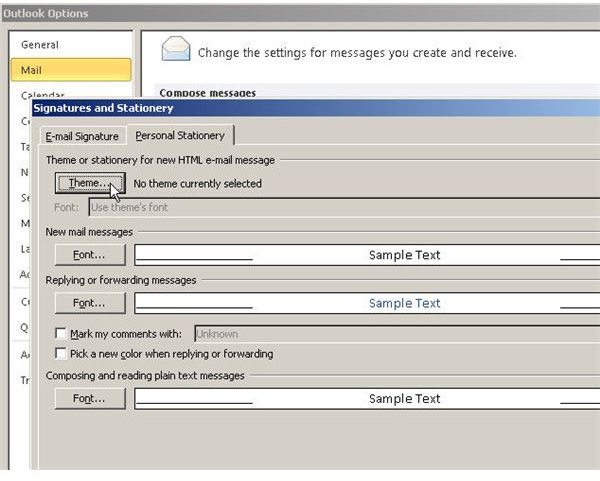Click the New mail messages Sample Text preview
600x481 pixels.
(x=367, y=255)
